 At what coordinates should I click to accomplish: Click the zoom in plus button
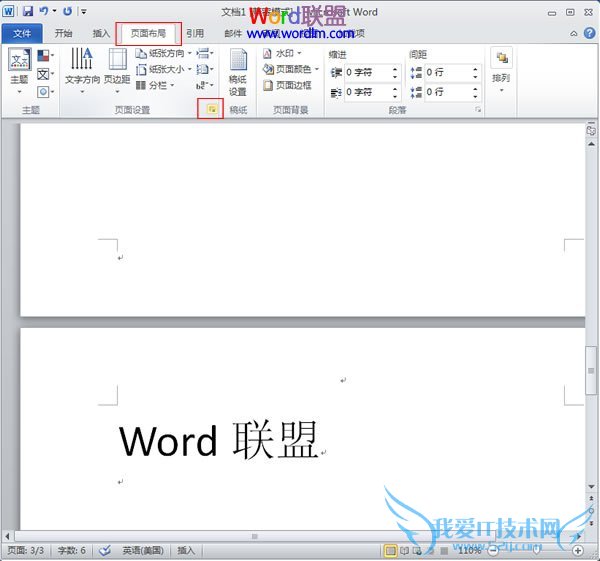[578, 551]
